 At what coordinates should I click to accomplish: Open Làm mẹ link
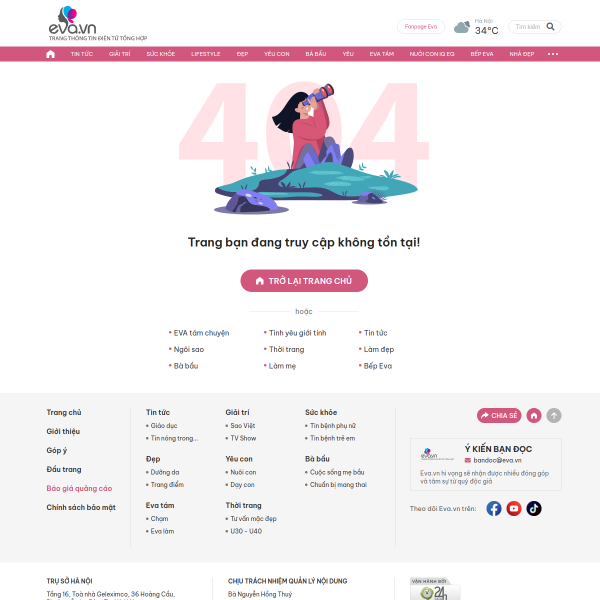tap(282, 366)
